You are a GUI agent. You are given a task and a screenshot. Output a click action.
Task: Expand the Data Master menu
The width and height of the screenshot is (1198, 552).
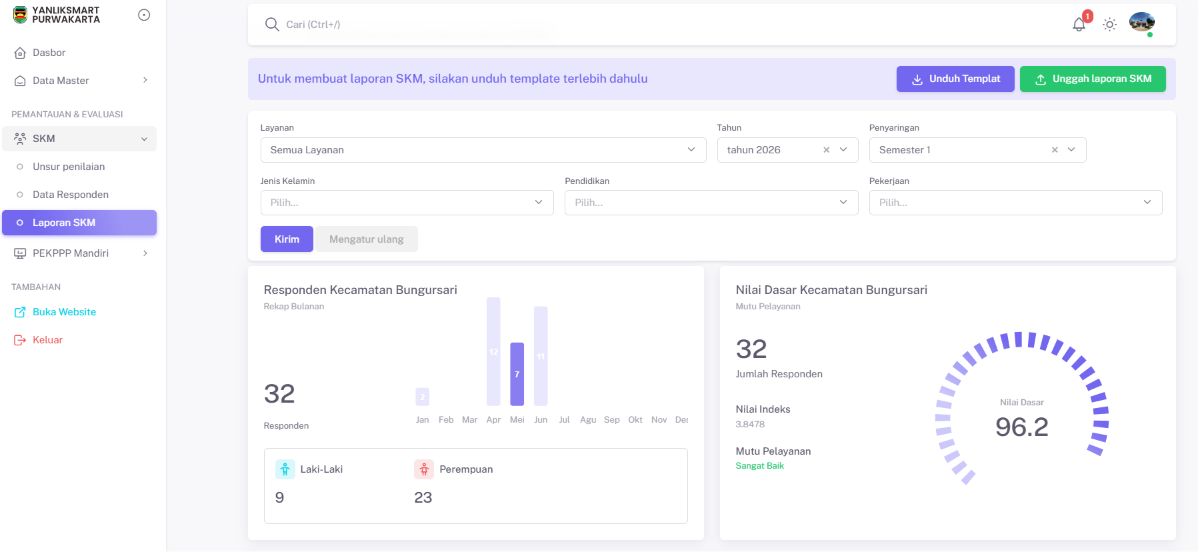[x=79, y=80]
